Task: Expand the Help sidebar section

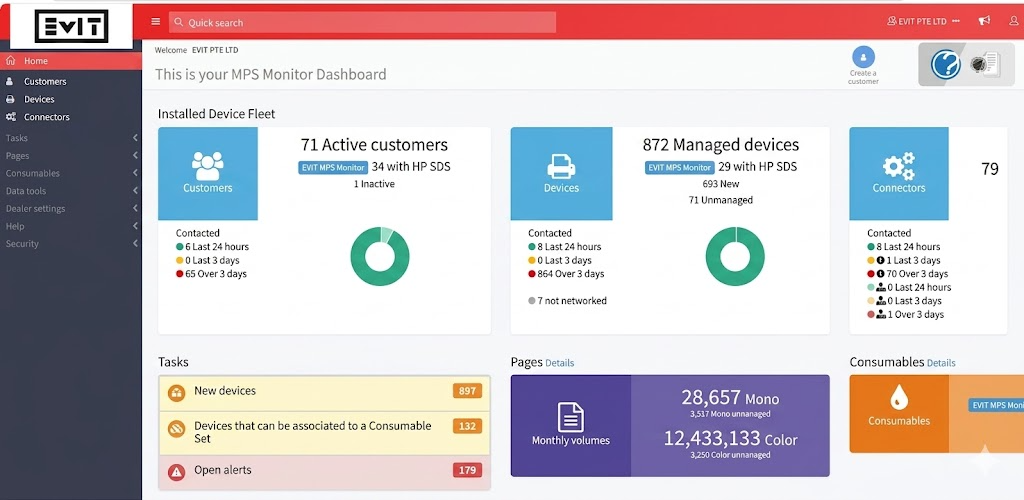Action: click(x=71, y=226)
